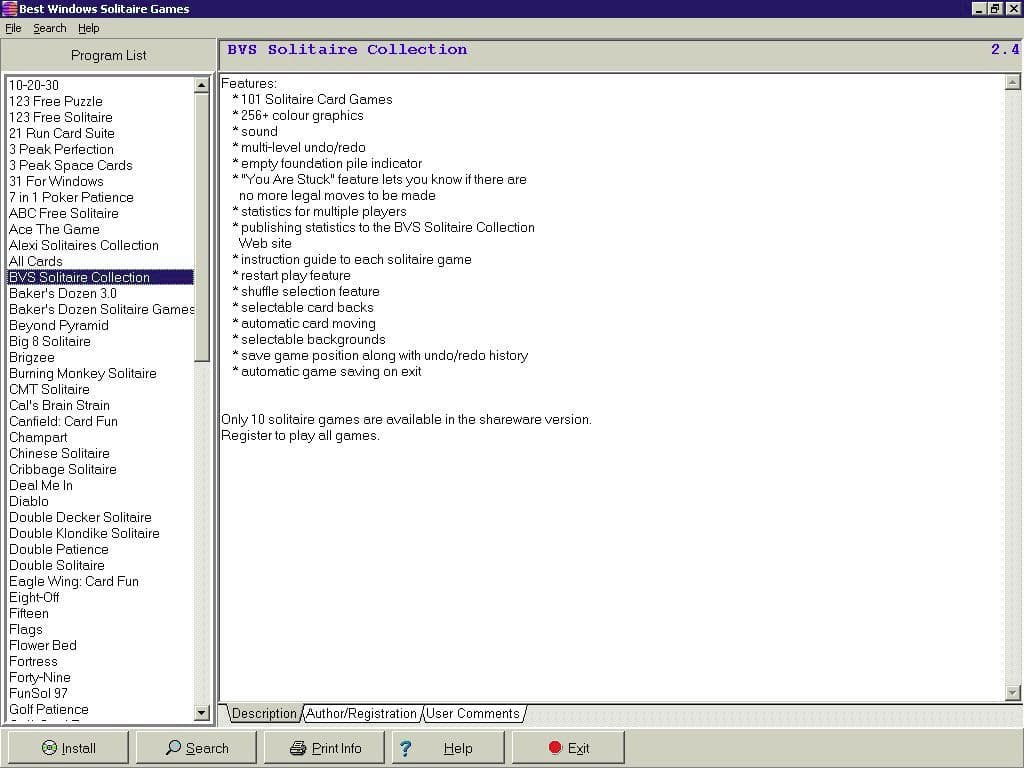Viewport: 1024px width, 768px height.
Task: Select Brigzee in the list
Action: click(x=100, y=357)
